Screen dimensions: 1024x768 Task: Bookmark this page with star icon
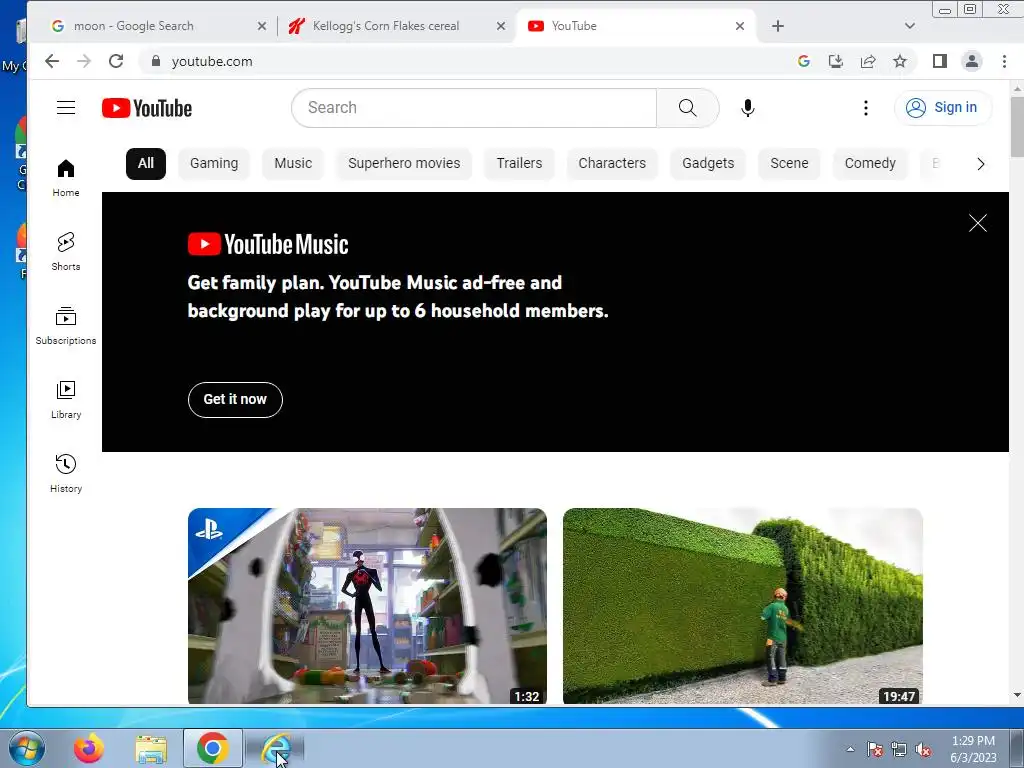click(900, 61)
